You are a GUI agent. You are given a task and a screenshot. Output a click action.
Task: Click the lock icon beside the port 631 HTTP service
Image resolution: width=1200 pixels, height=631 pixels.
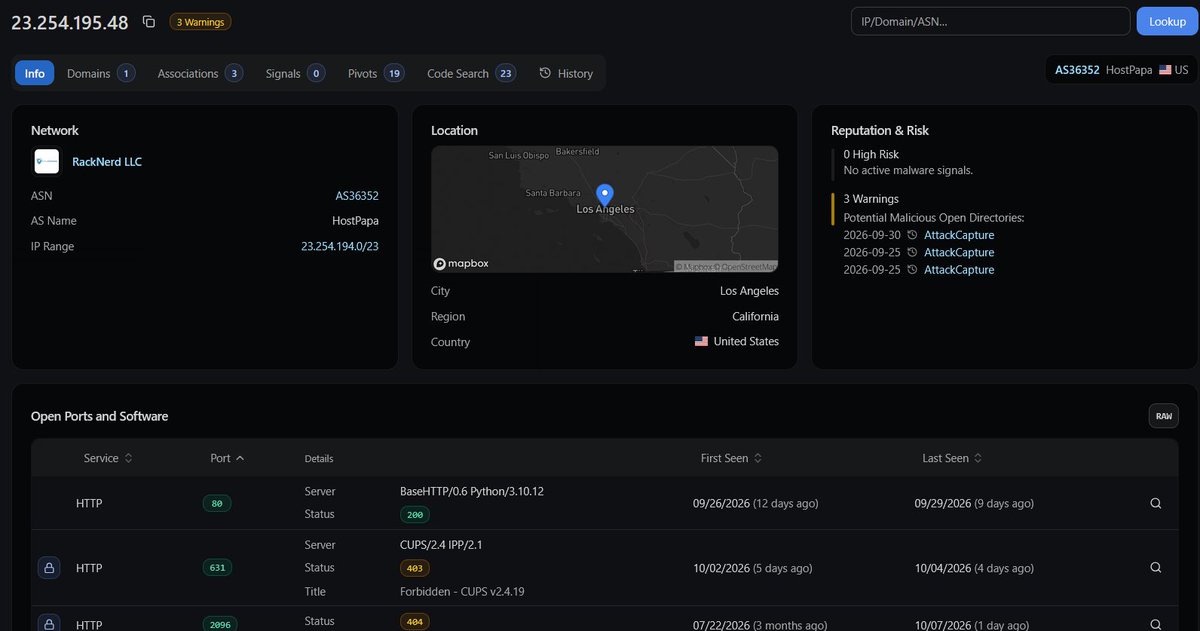click(x=48, y=567)
